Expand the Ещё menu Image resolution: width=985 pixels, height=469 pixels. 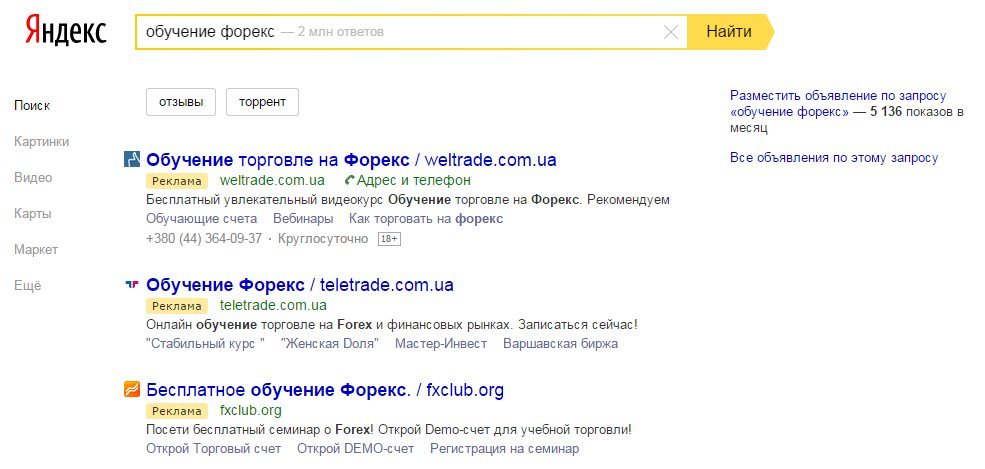28,286
